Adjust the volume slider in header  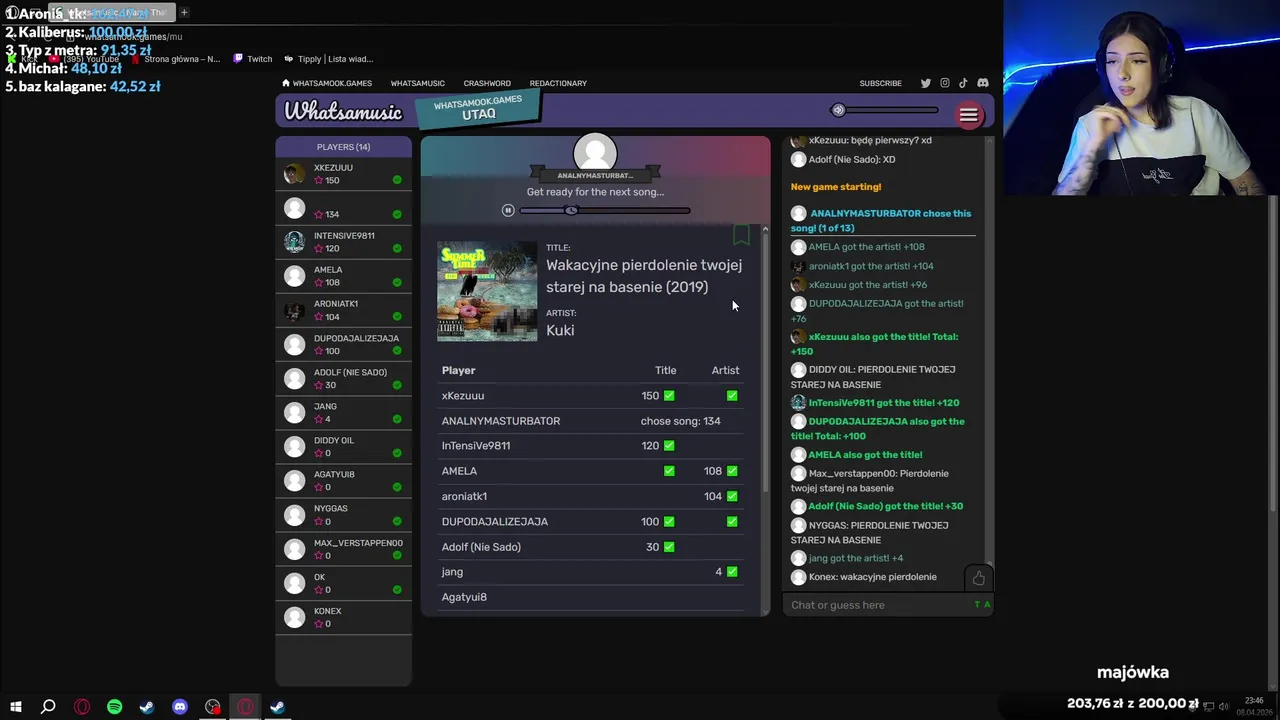click(x=885, y=110)
